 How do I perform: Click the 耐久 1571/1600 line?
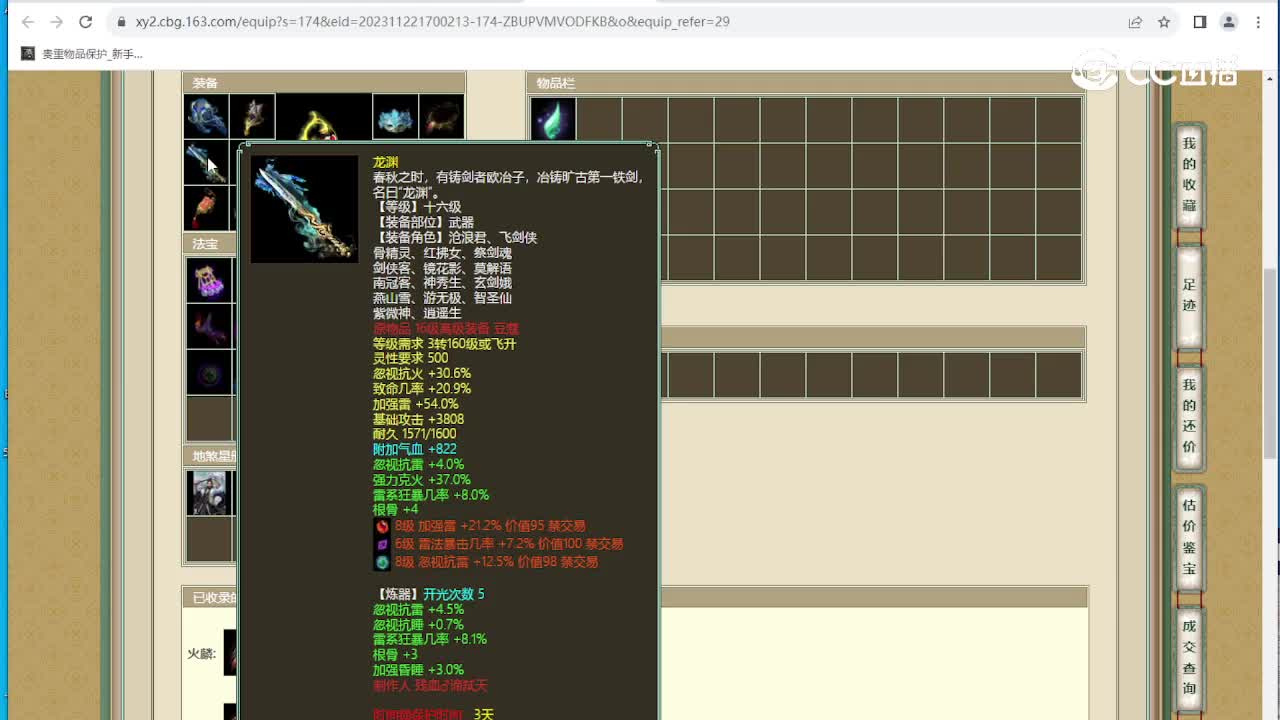coord(414,434)
